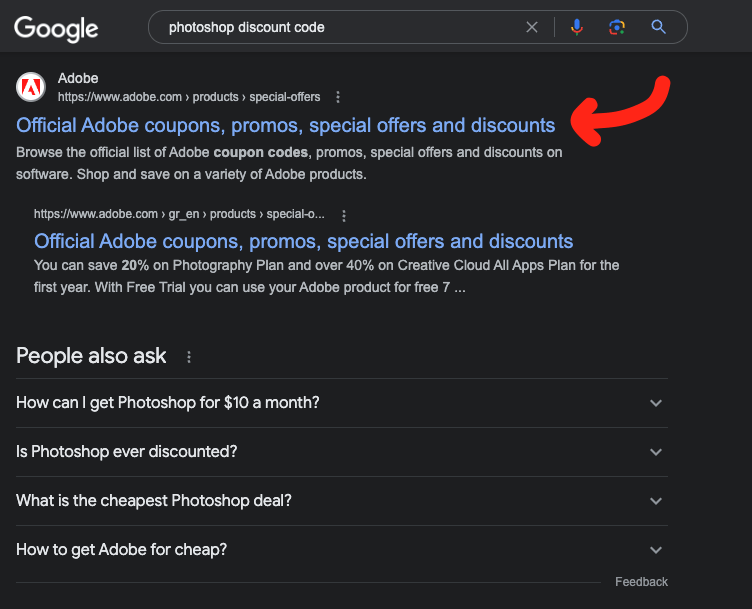Open the second indented Official Adobe coupons link
The image size is (752, 609).
coord(304,241)
